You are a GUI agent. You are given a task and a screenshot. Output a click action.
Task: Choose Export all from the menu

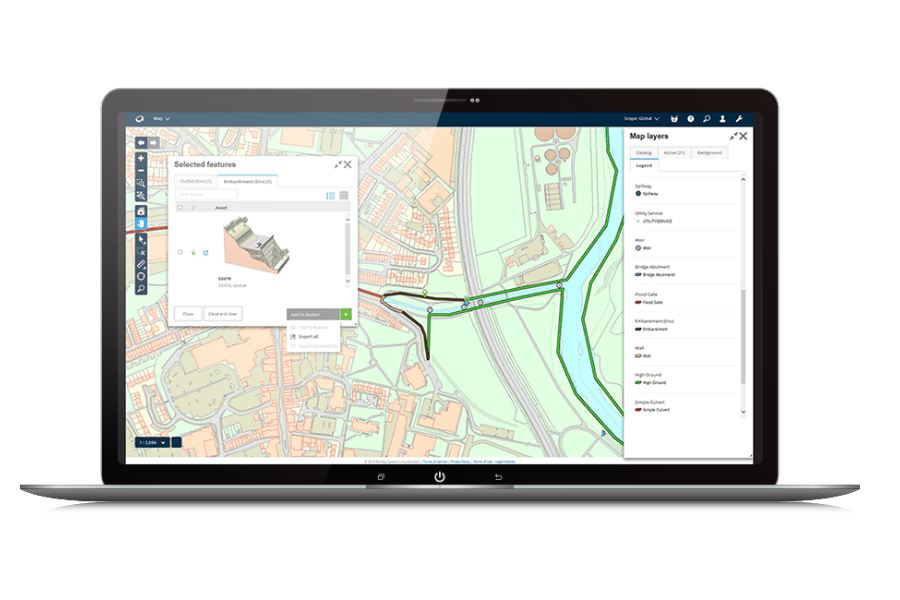[309, 337]
